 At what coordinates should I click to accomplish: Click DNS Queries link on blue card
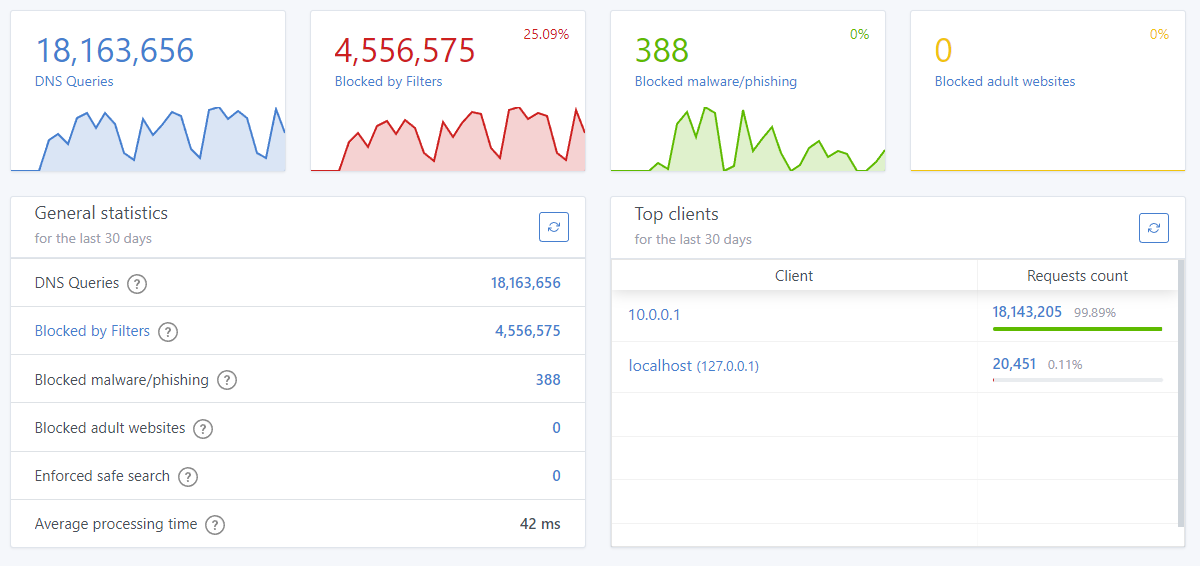click(x=74, y=82)
